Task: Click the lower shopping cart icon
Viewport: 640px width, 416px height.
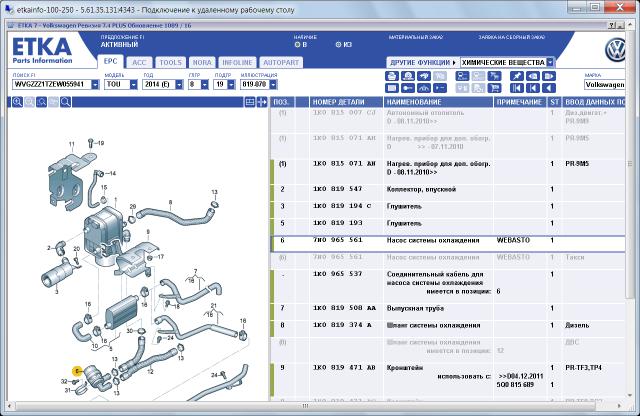Action: tap(494, 88)
